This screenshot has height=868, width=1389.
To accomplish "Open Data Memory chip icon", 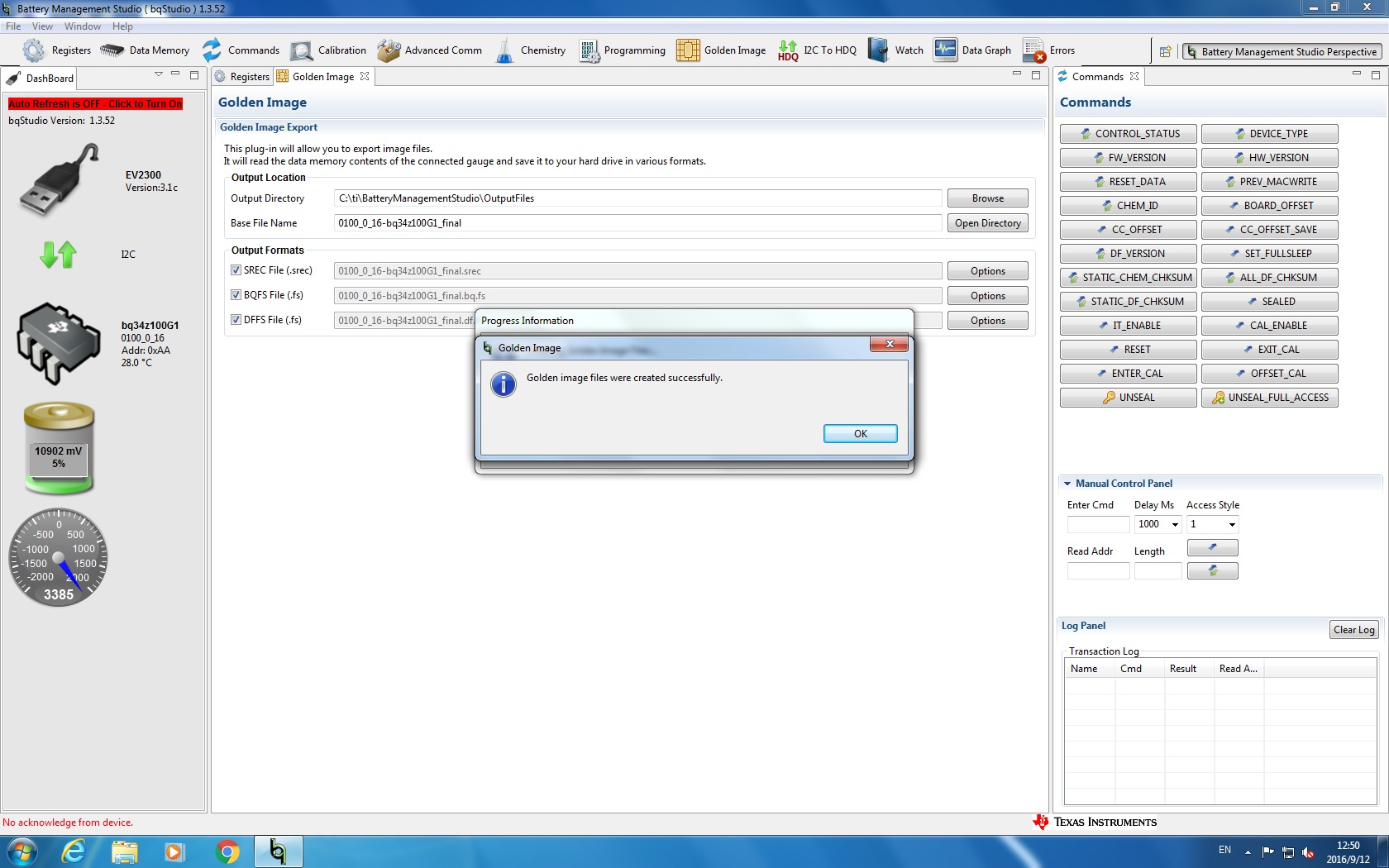I will point(112,50).
